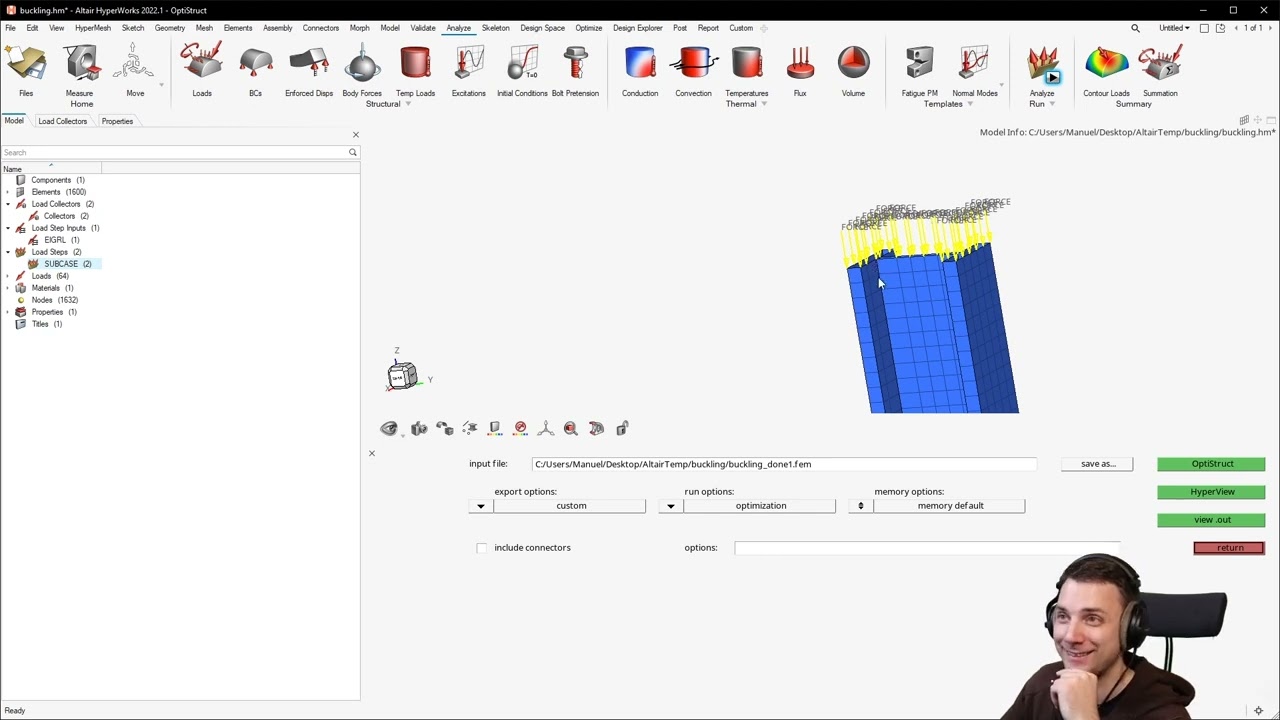Open the File menu
The height and width of the screenshot is (720, 1280).
[x=10, y=28]
